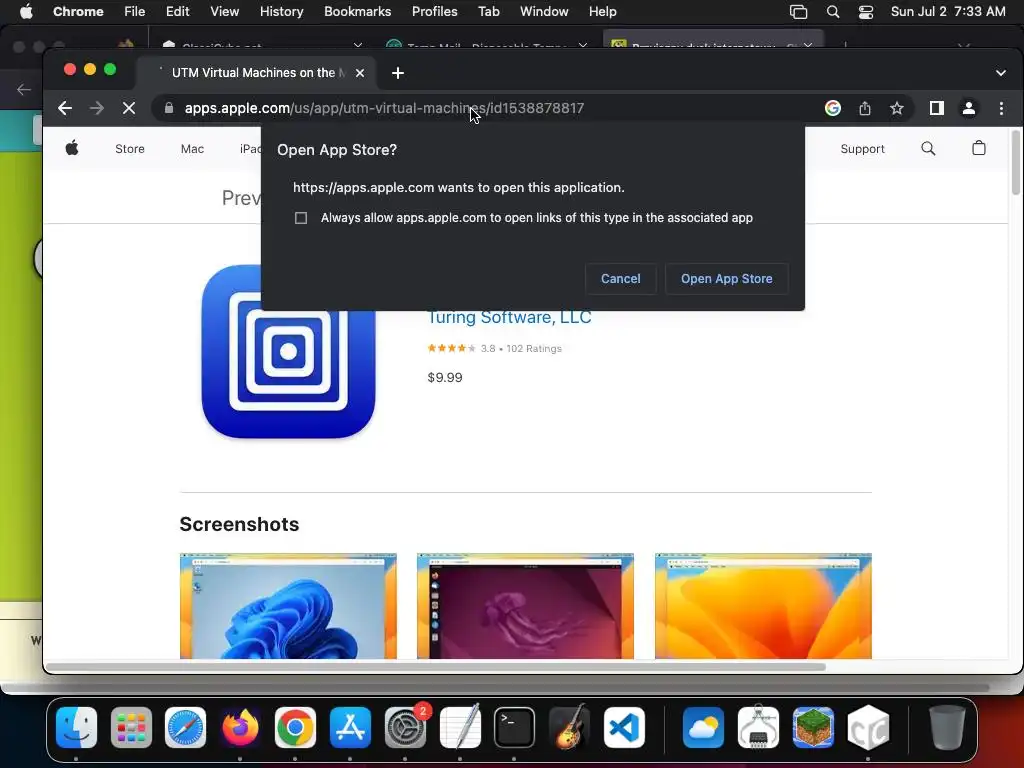Open Chrome three-dot menu

(1001, 108)
